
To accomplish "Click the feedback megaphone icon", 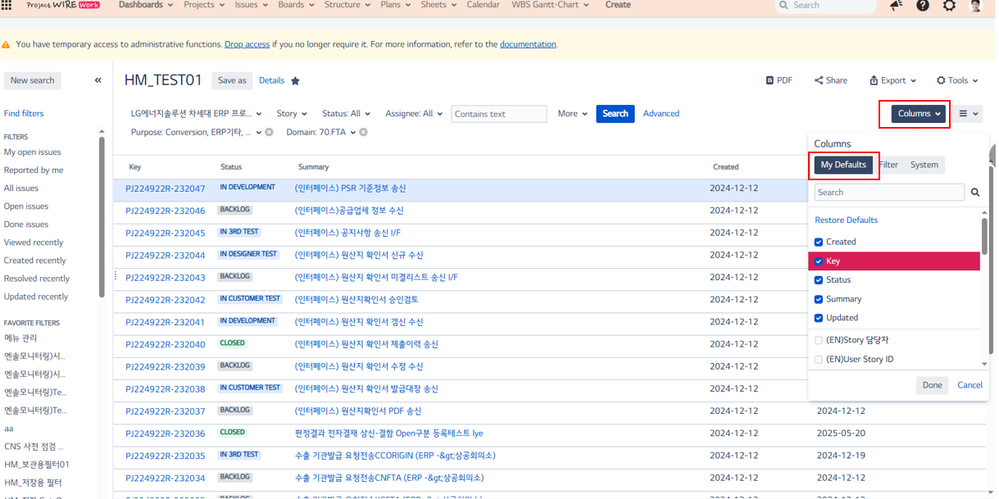I will point(896,5).
